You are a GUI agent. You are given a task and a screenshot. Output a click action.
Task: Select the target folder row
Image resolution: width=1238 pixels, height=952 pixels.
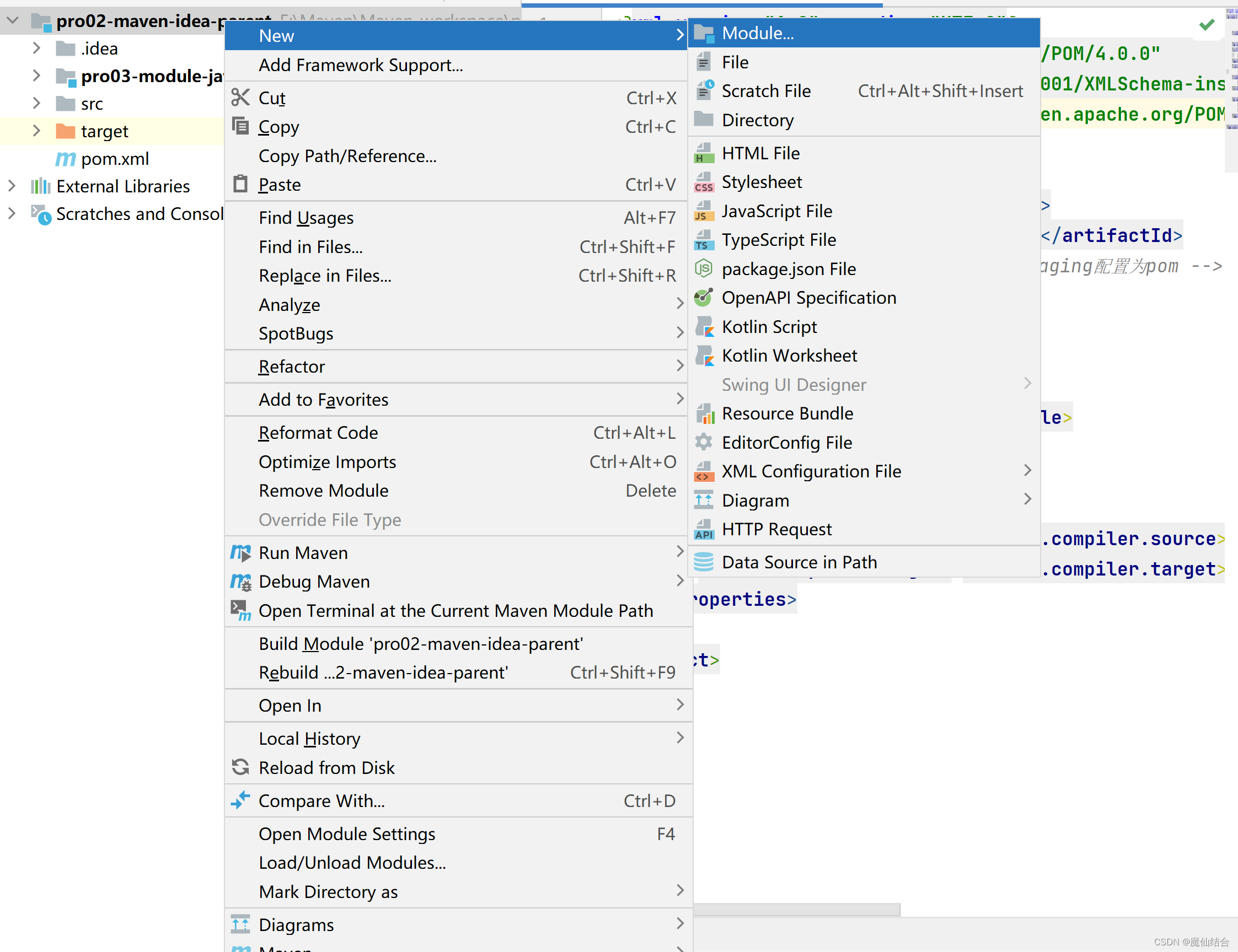112,131
